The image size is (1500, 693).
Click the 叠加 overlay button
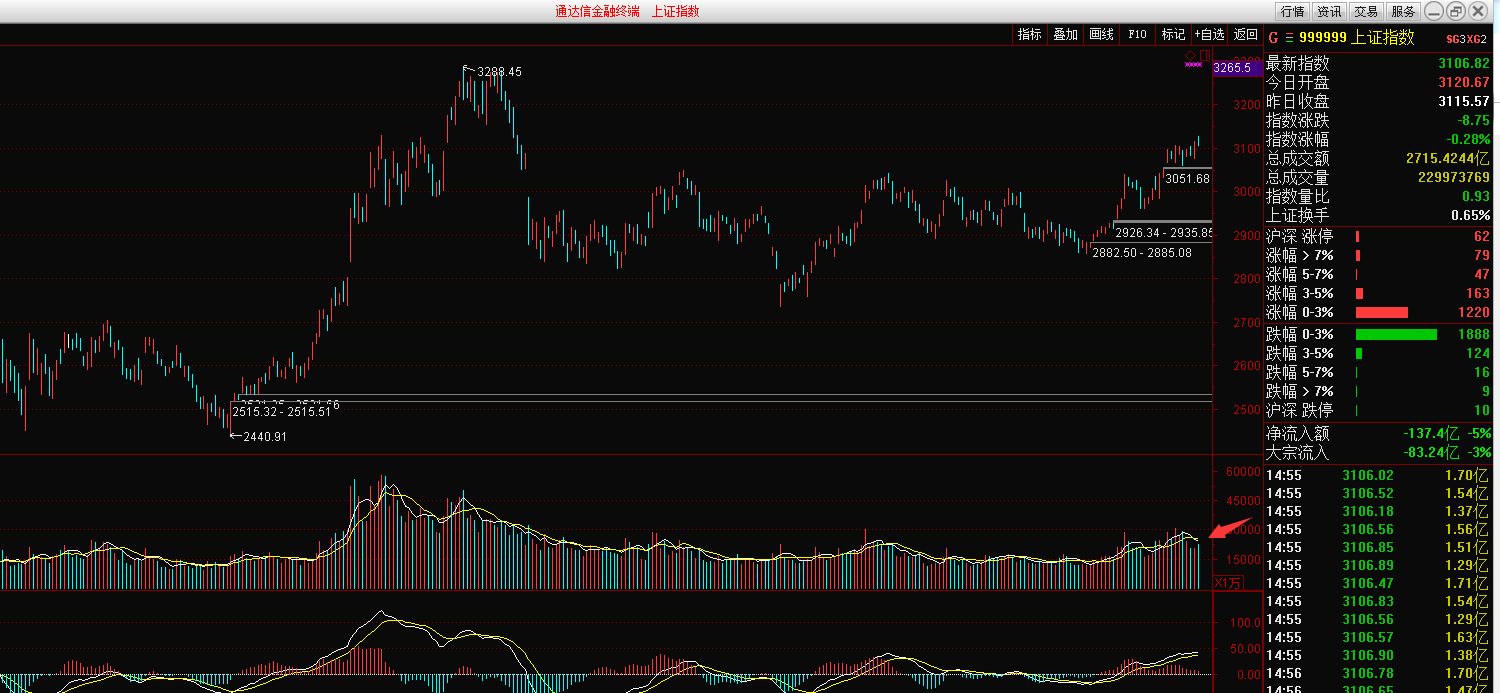1065,34
